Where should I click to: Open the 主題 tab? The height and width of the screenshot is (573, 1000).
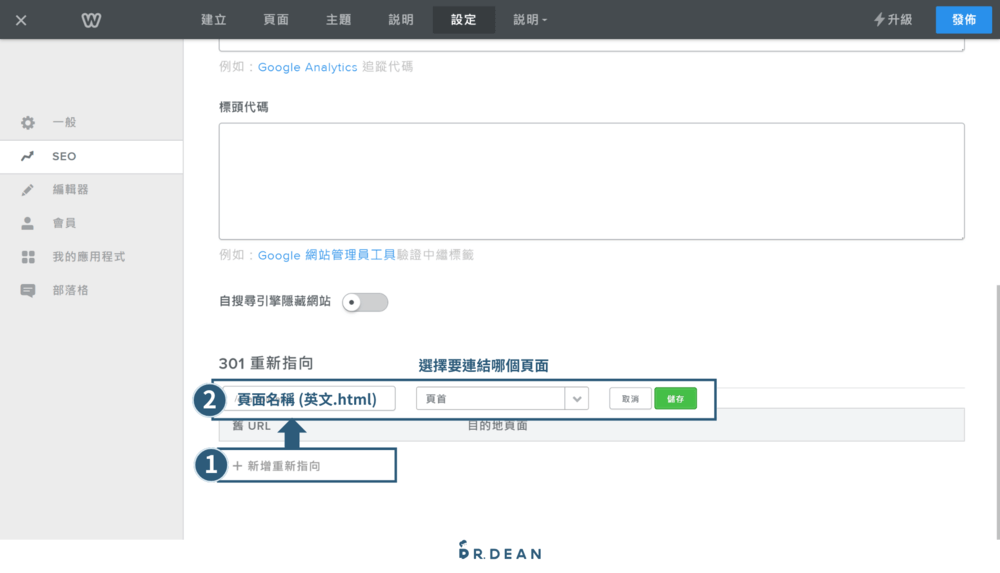pos(339,20)
